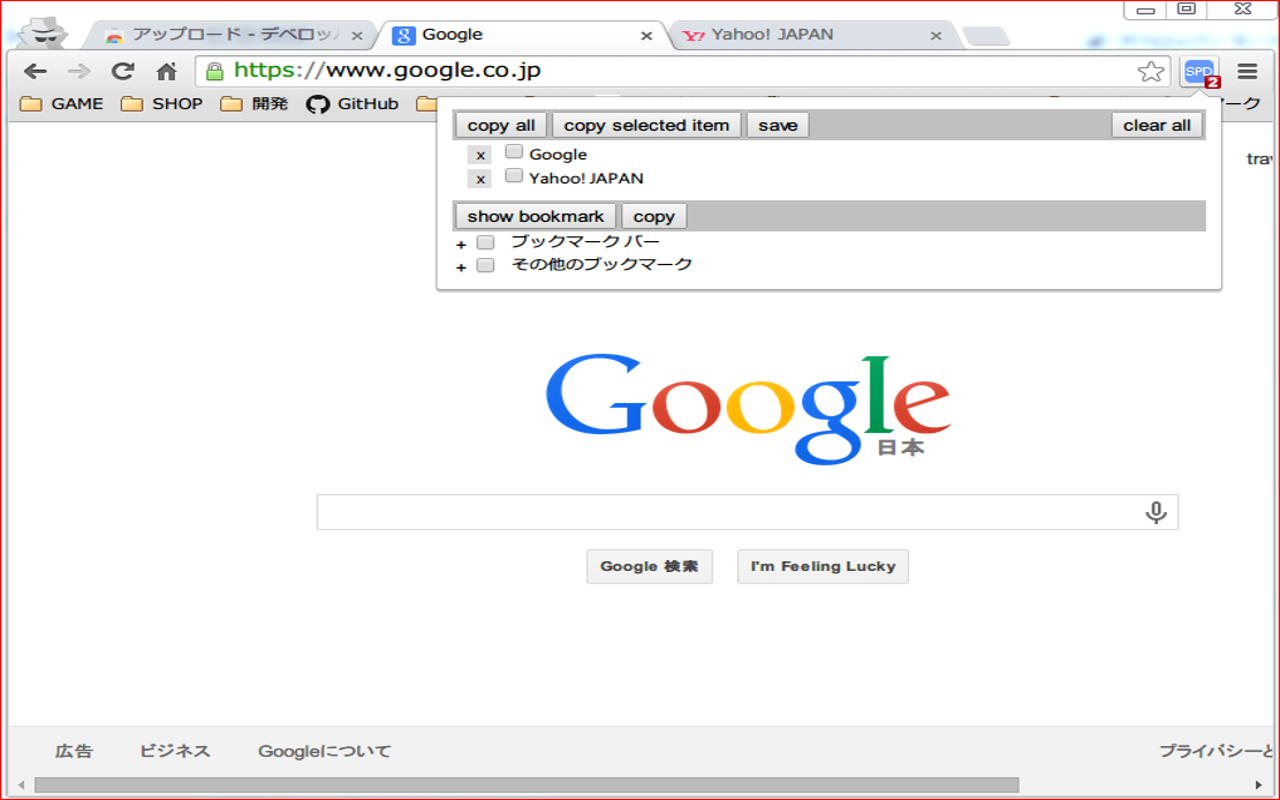
Task: Check the ブックマーク バー checkbox
Action: (x=485, y=243)
